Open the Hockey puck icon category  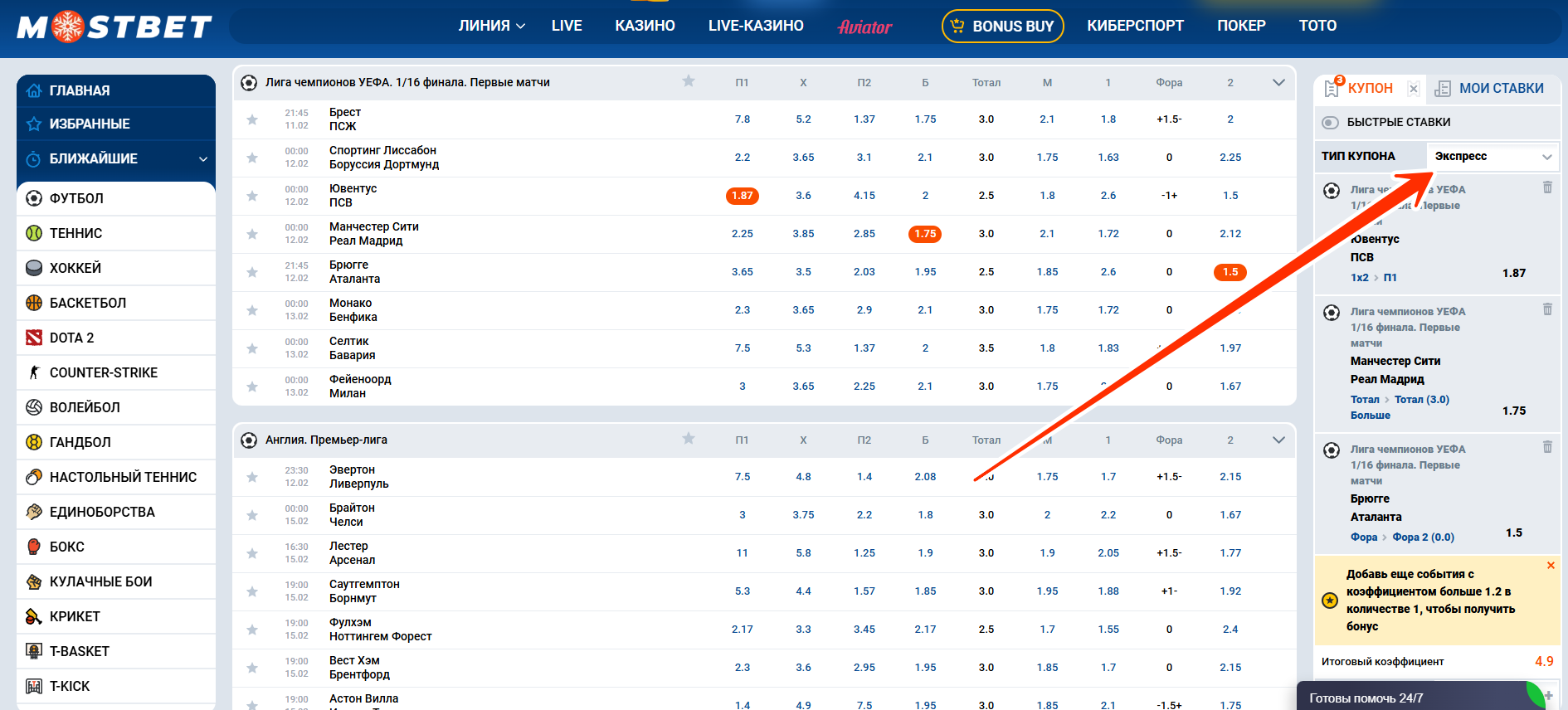click(x=34, y=268)
